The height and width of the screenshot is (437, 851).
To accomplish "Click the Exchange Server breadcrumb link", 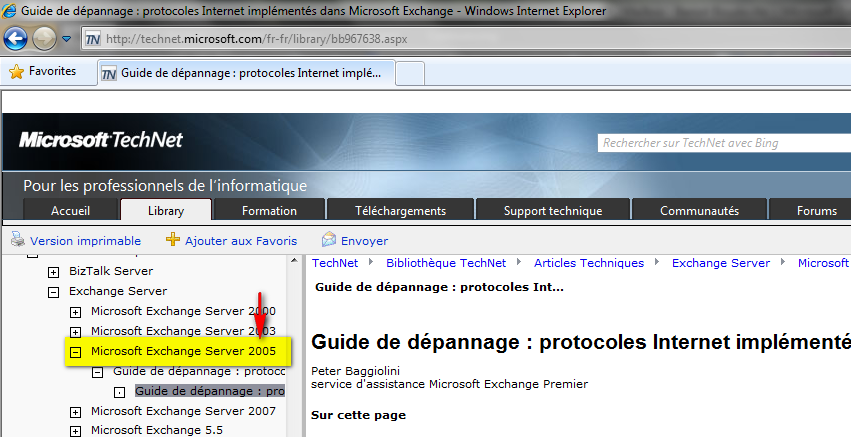I will (721, 263).
